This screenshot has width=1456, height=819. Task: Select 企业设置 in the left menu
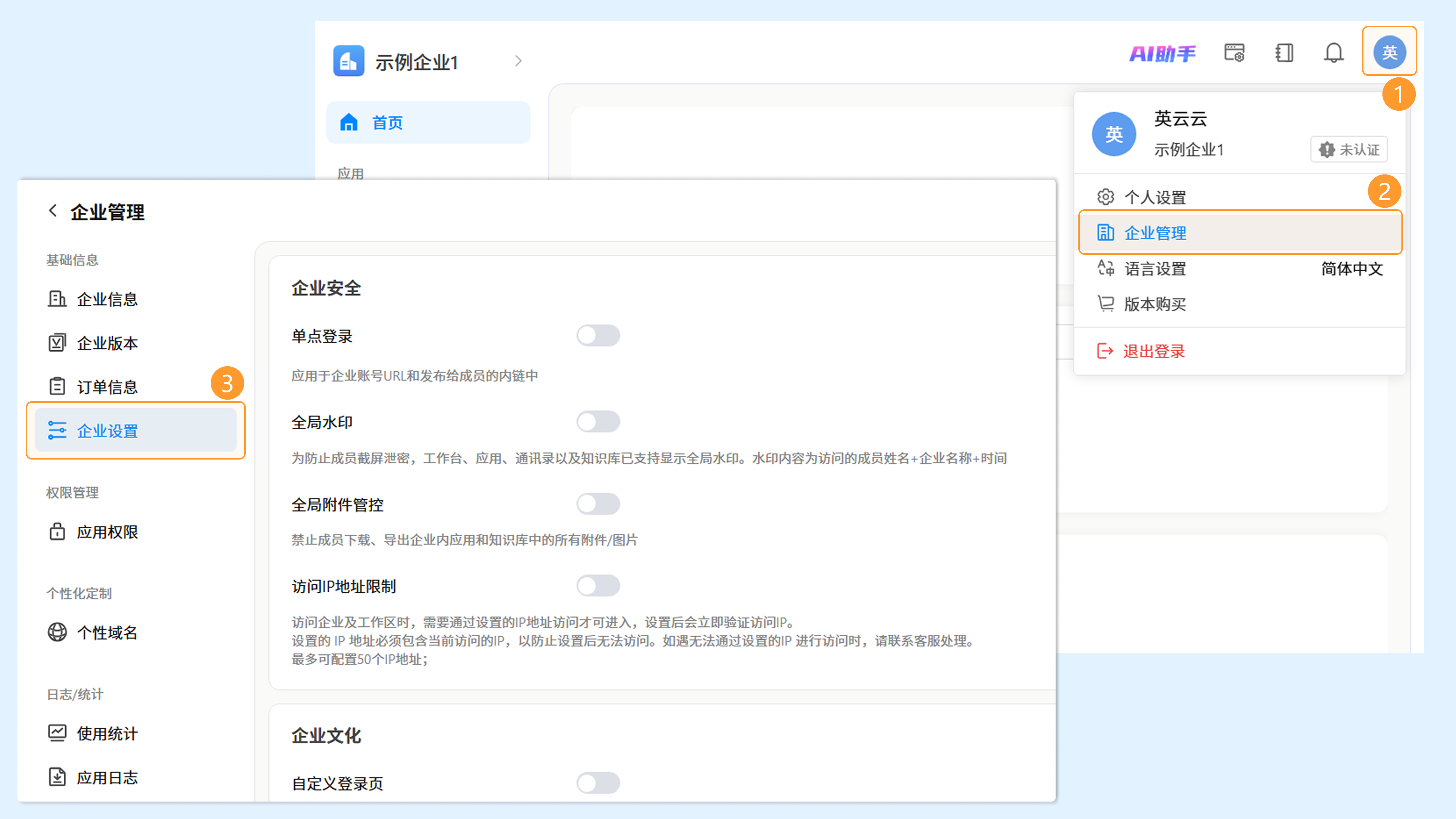point(136,431)
